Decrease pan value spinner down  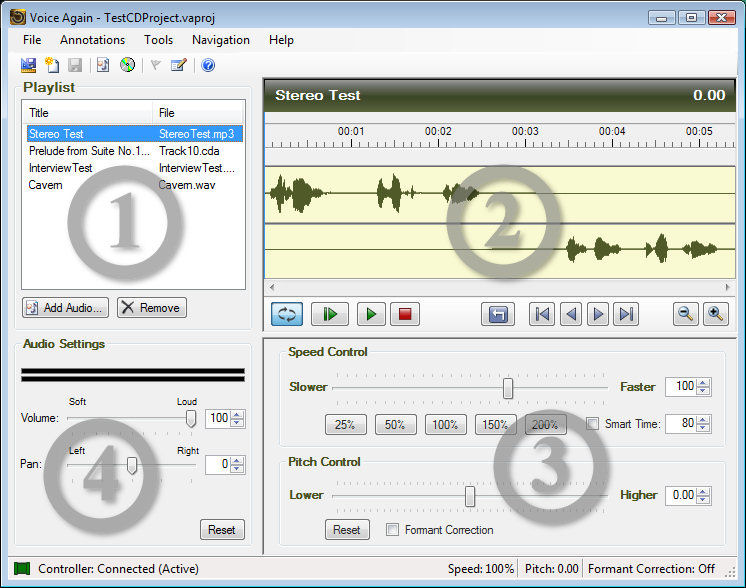[x=237, y=469]
